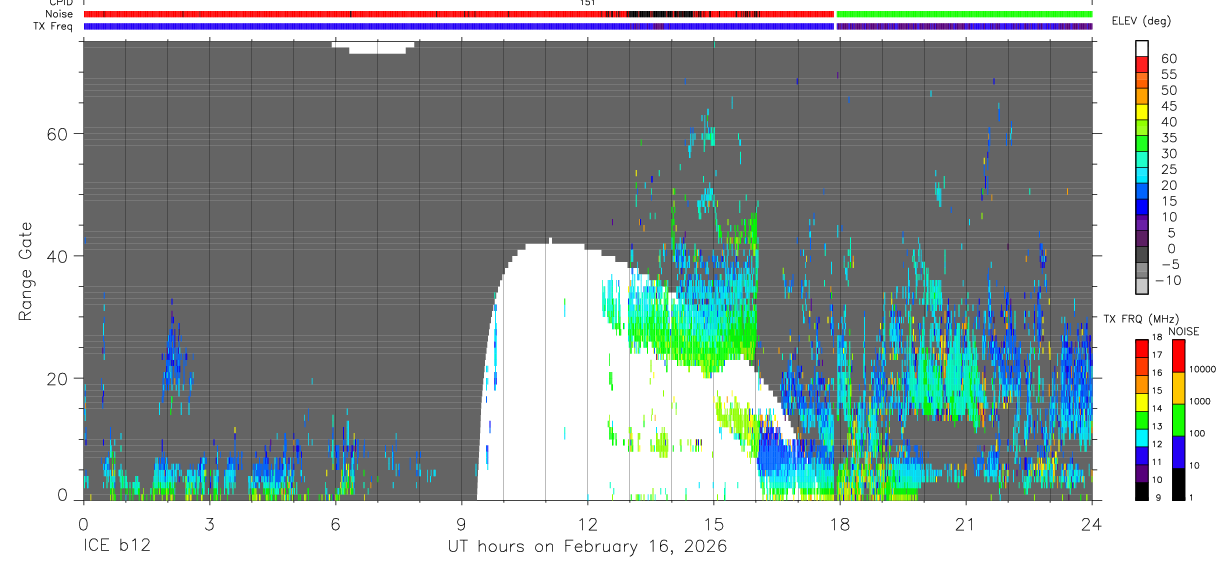This screenshot has height=567, width=1228.
Task: Click x-axis tick label '21'
Action: click(x=966, y=524)
